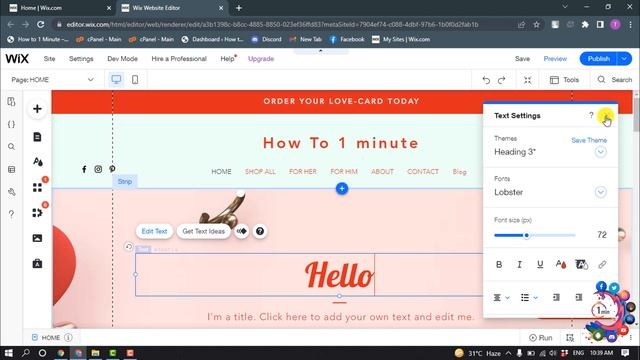This screenshot has height=360, width=640.
Task: Click the animation icon beside Get Text Ideas
Action: coord(242,231)
